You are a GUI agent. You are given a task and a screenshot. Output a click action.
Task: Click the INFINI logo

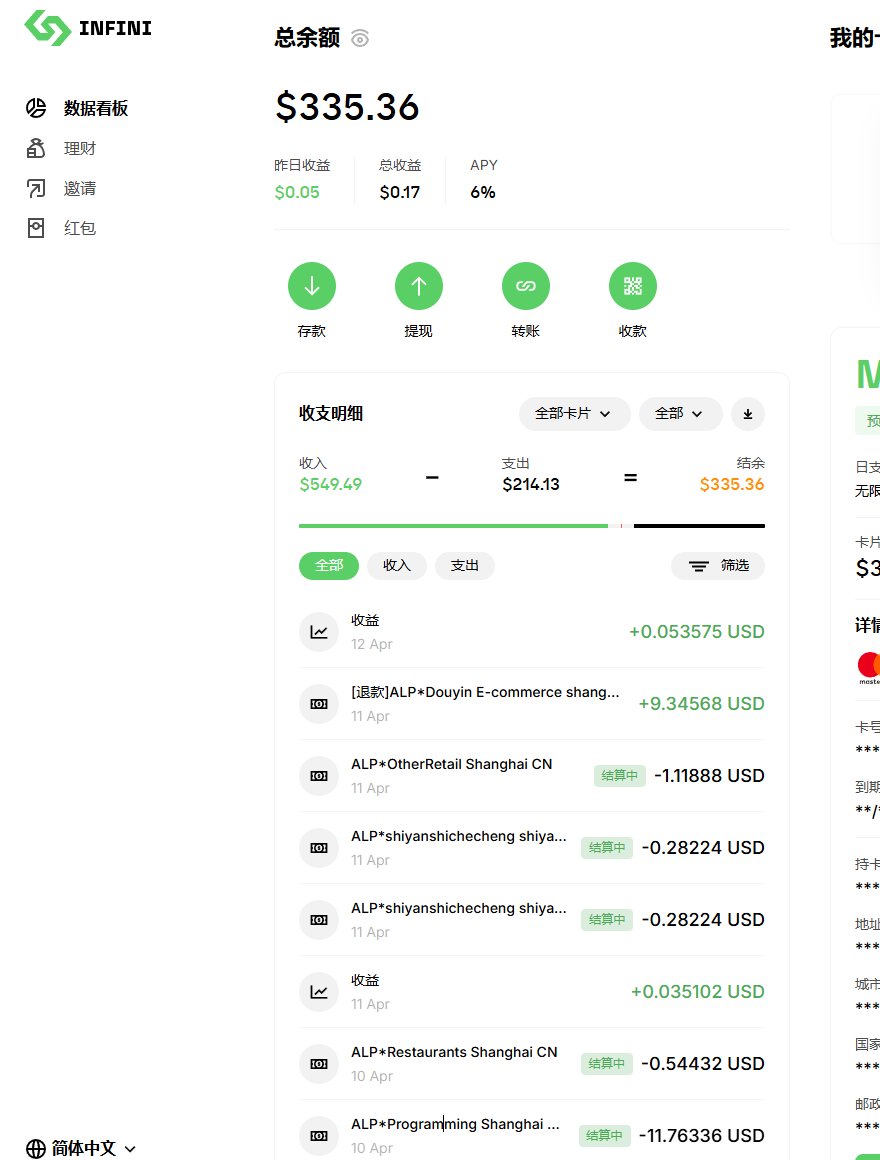87,29
